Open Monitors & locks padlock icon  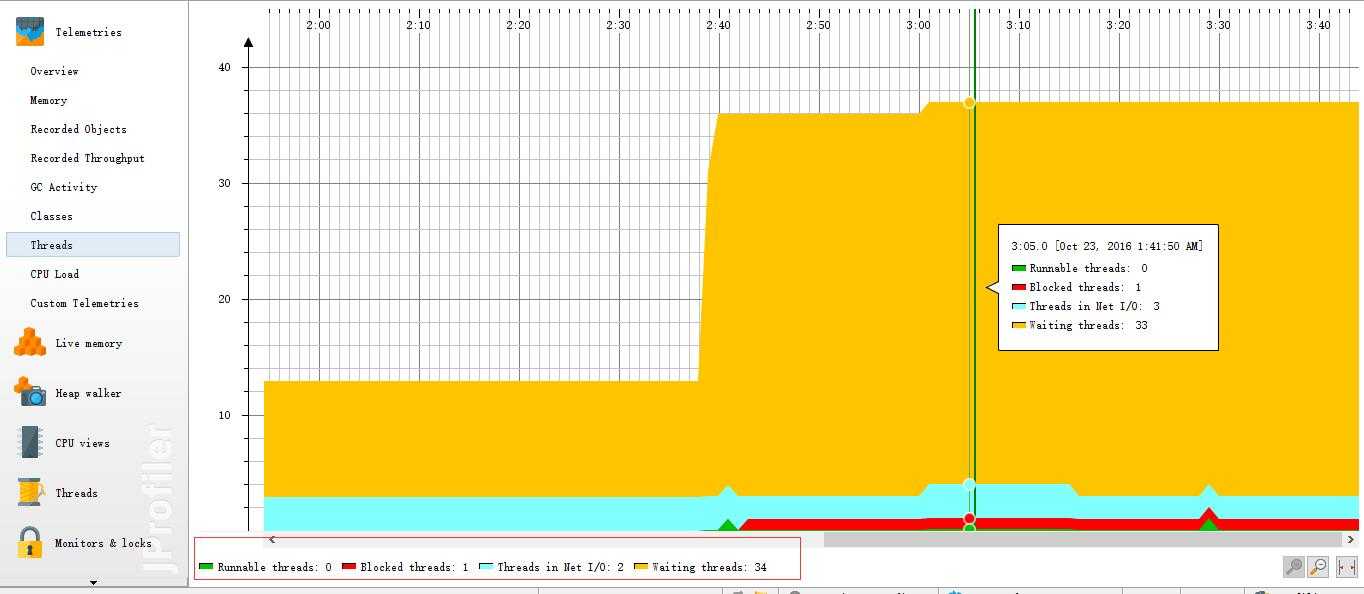coord(30,543)
